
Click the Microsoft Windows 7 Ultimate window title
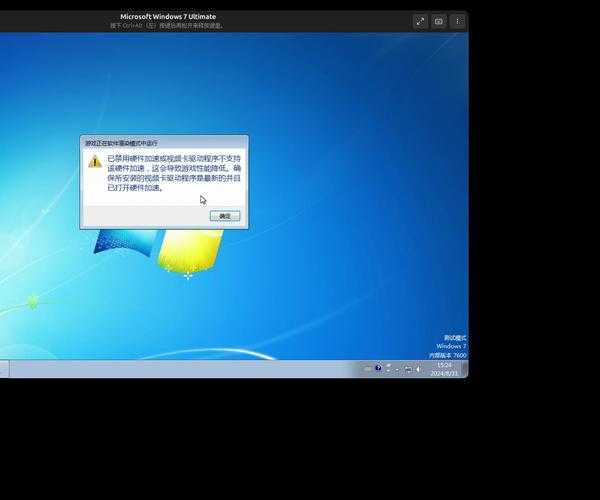[168, 16]
